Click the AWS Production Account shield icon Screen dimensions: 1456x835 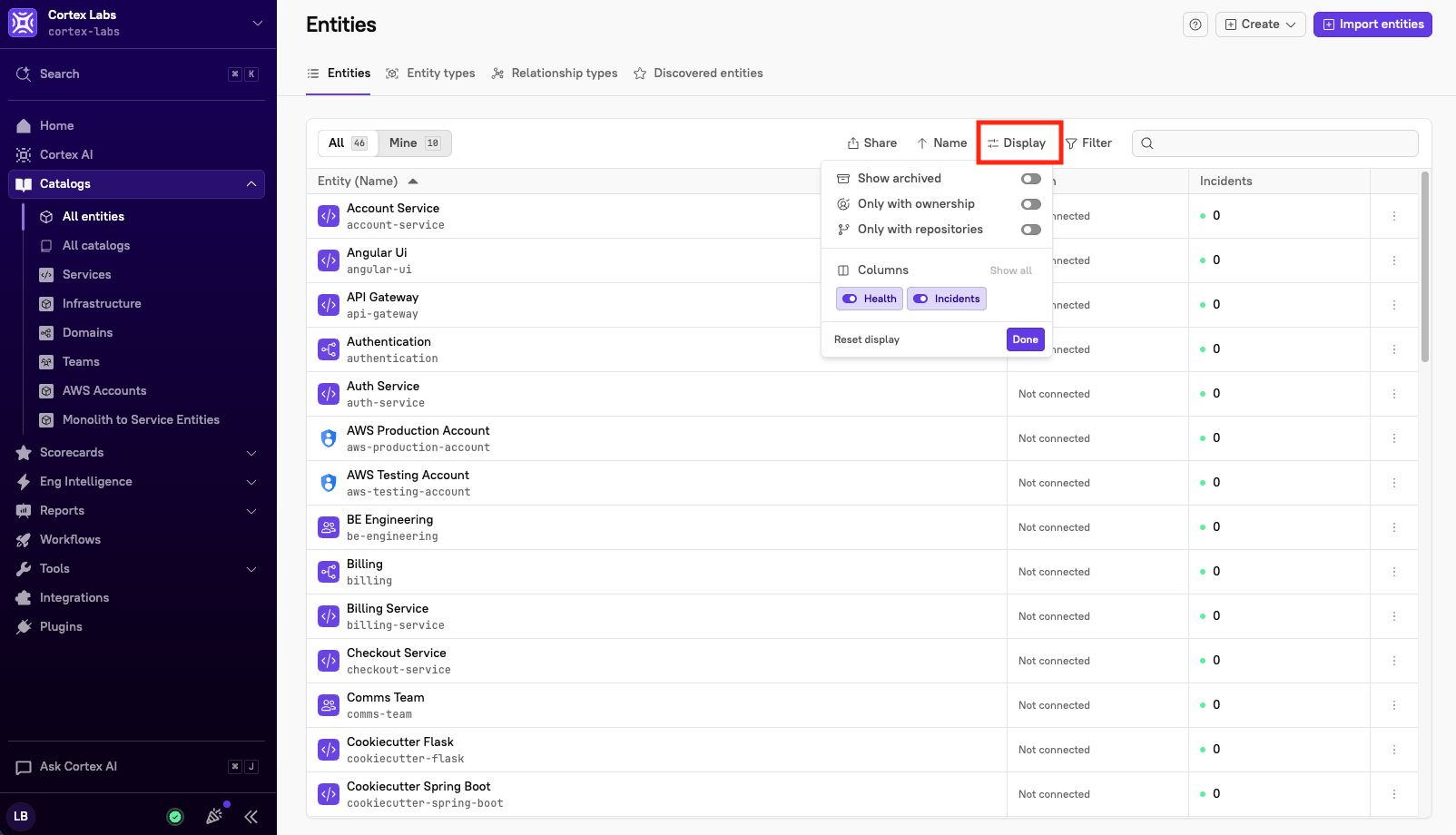(x=329, y=438)
